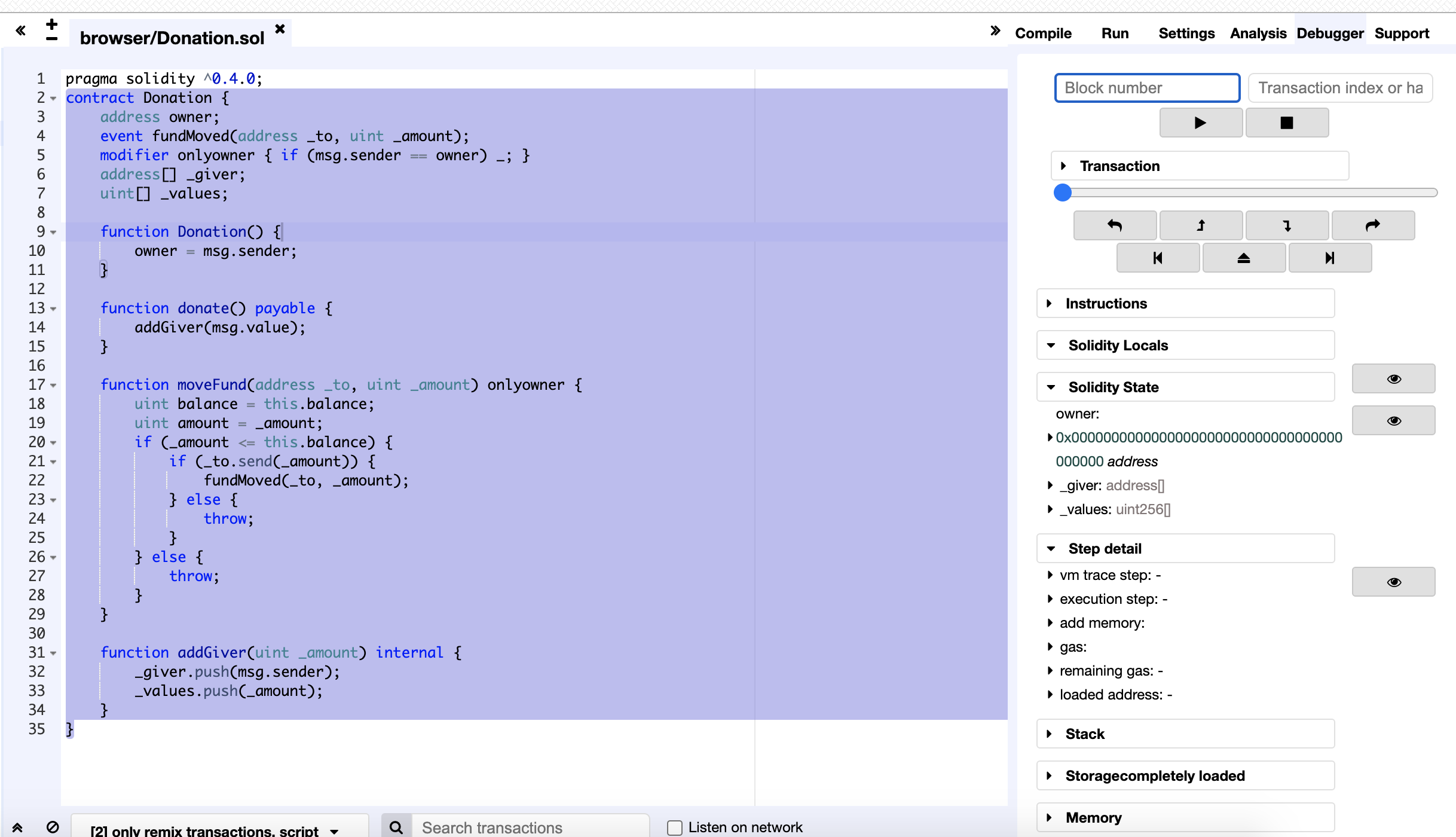Image resolution: width=1456 pixels, height=837 pixels.
Task: Click the play button to start debugging
Action: point(1200,123)
